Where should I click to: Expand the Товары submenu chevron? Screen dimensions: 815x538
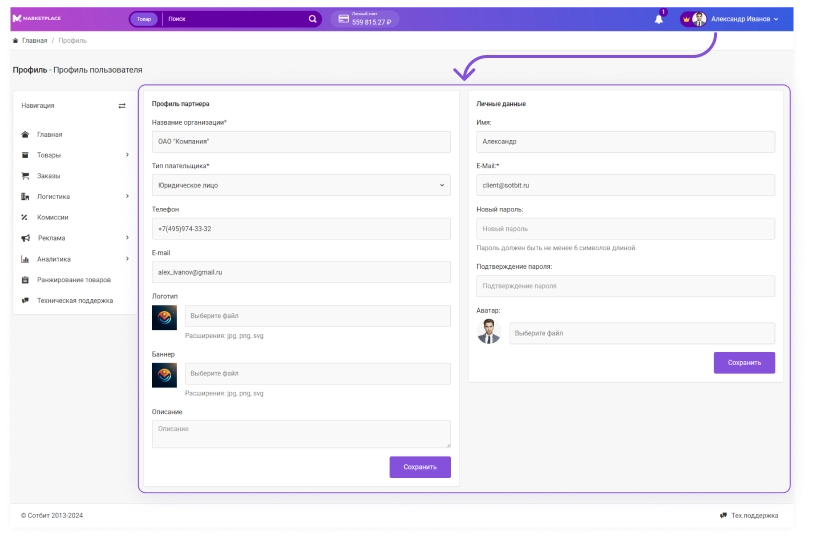pos(127,155)
